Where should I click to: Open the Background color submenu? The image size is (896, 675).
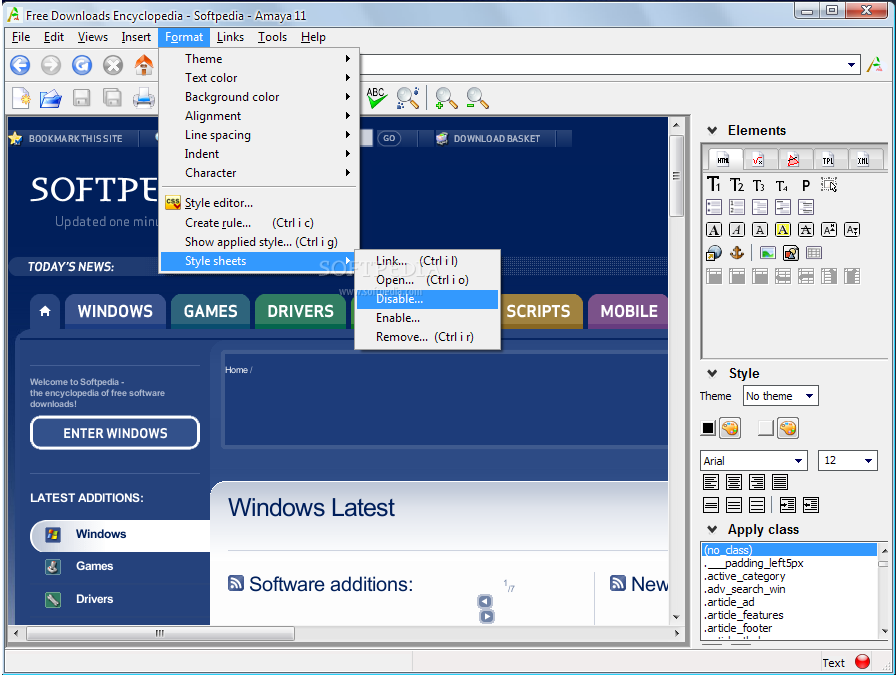(259, 97)
